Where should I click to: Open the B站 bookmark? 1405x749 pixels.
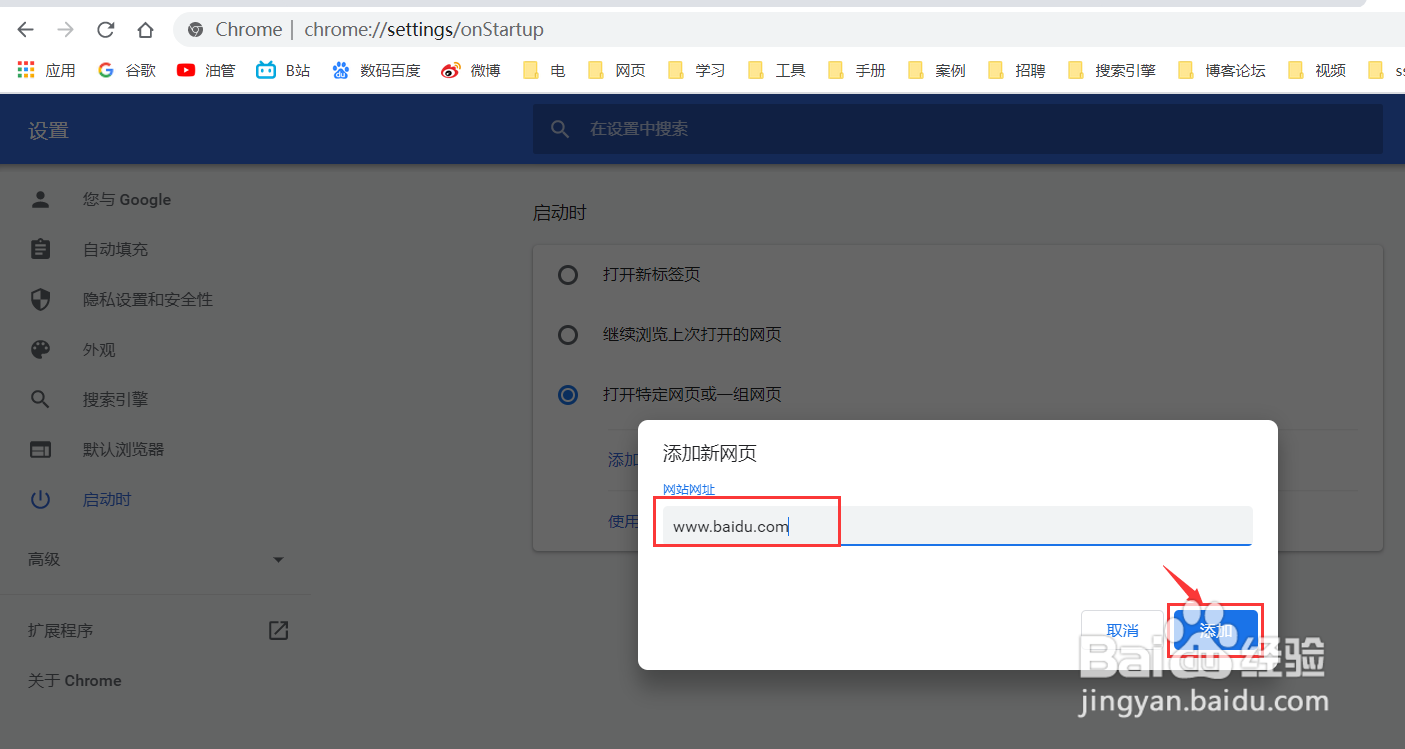click(x=284, y=70)
